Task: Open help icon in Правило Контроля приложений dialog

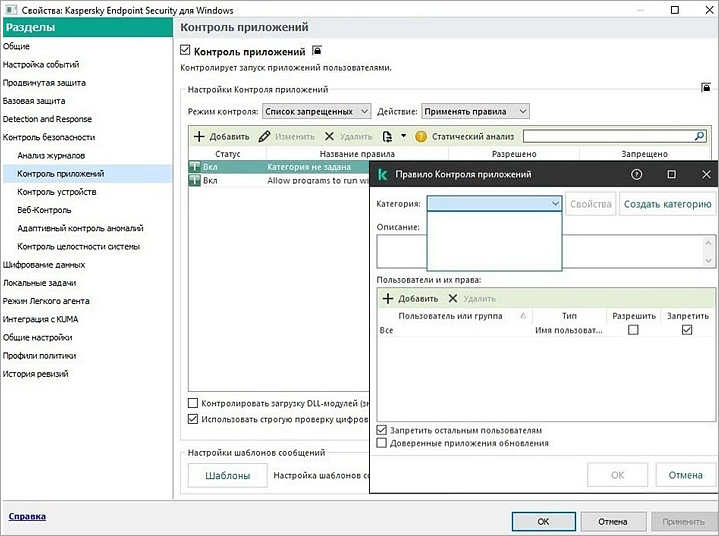Action: coord(636,174)
